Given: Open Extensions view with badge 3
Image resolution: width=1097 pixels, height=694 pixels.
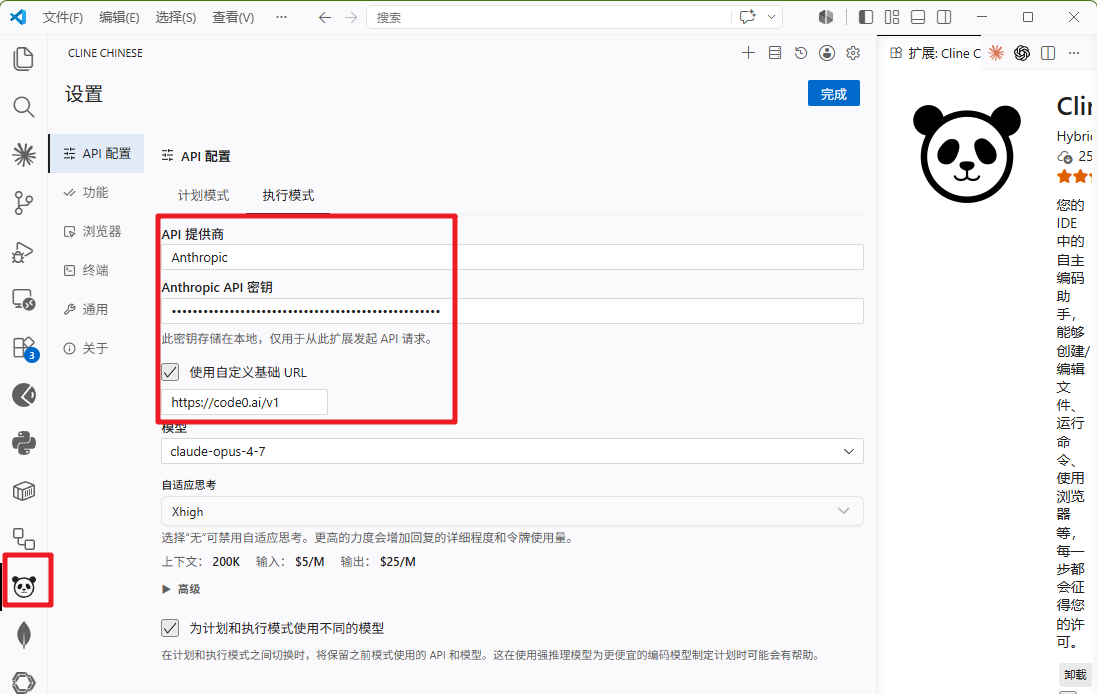Looking at the screenshot, I should (25, 348).
